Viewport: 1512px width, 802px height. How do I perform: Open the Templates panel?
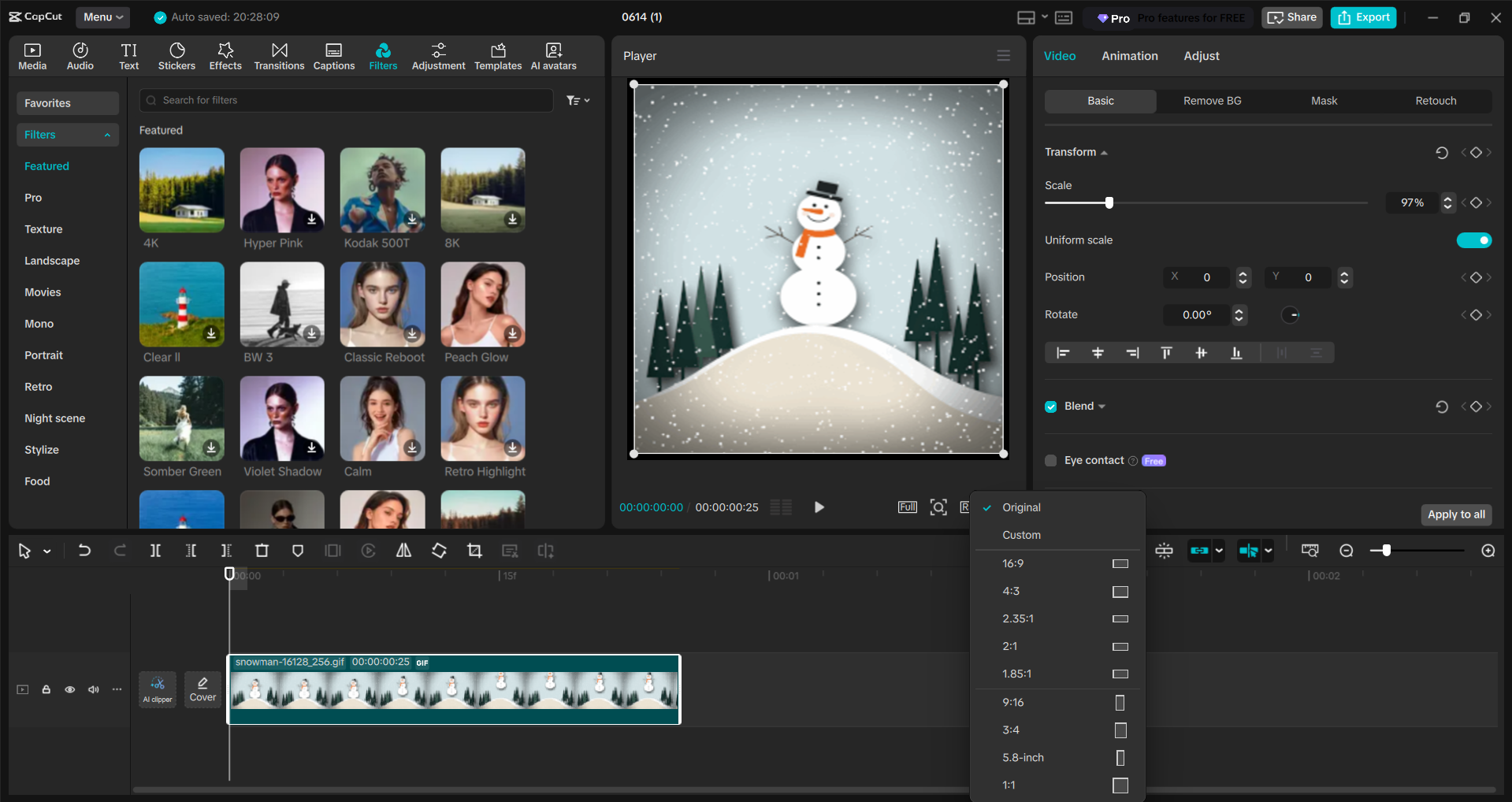click(497, 55)
